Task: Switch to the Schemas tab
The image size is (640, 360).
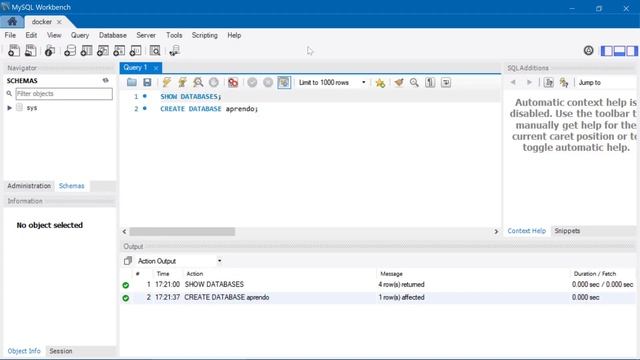Action: point(71,186)
